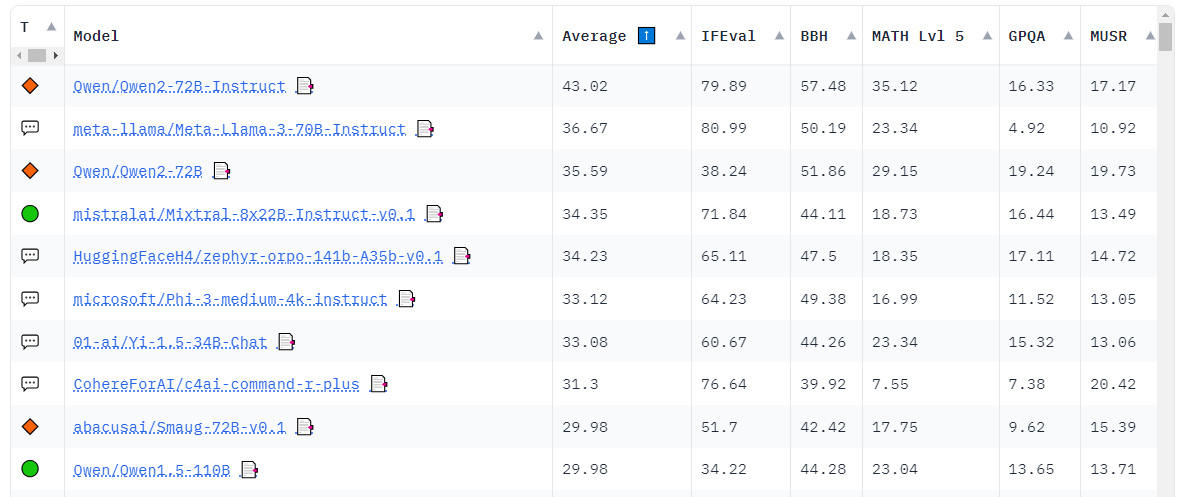This screenshot has width=1178, height=497.
Task: Click the orange diamond icon for Qwen2-72B-Instruct row
Action: point(30,87)
